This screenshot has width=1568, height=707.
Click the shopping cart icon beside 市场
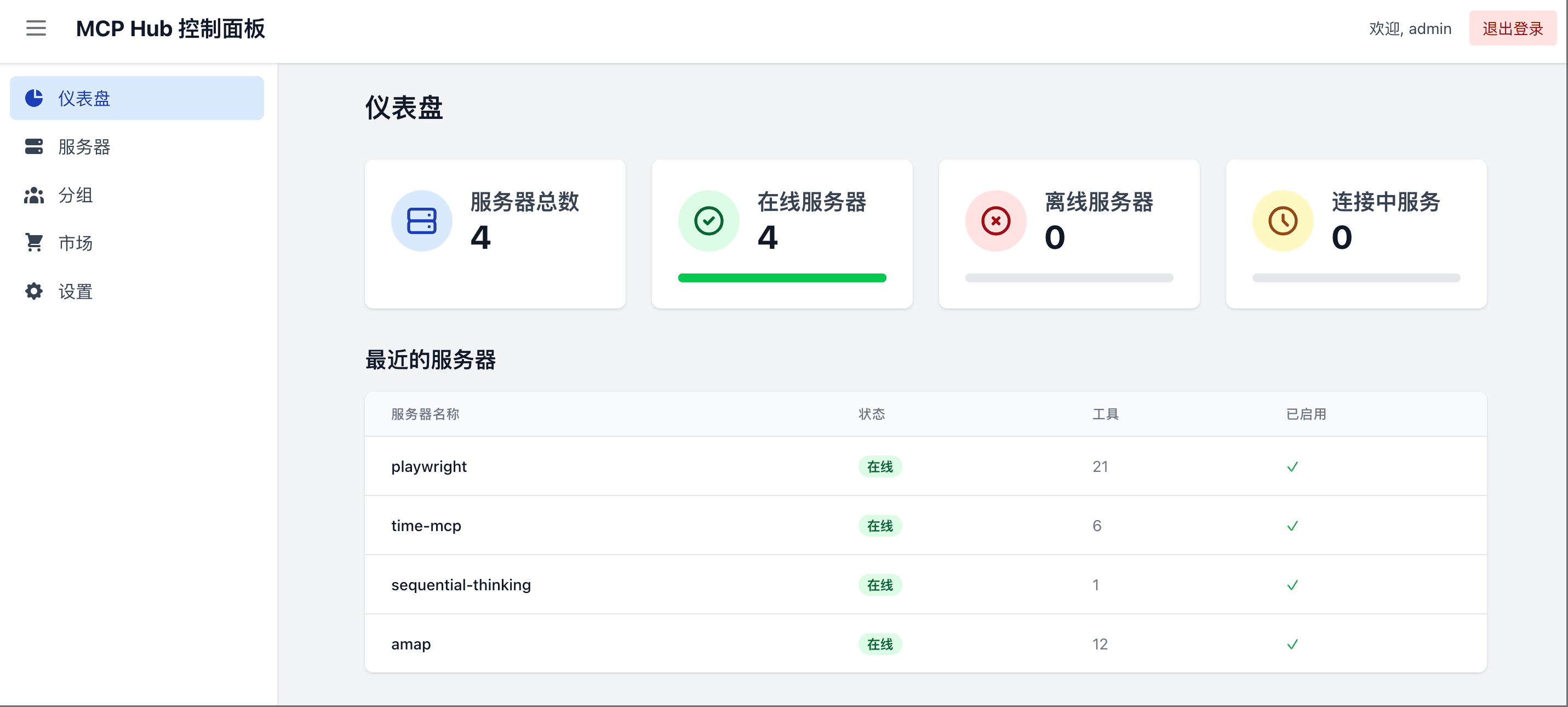point(33,243)
